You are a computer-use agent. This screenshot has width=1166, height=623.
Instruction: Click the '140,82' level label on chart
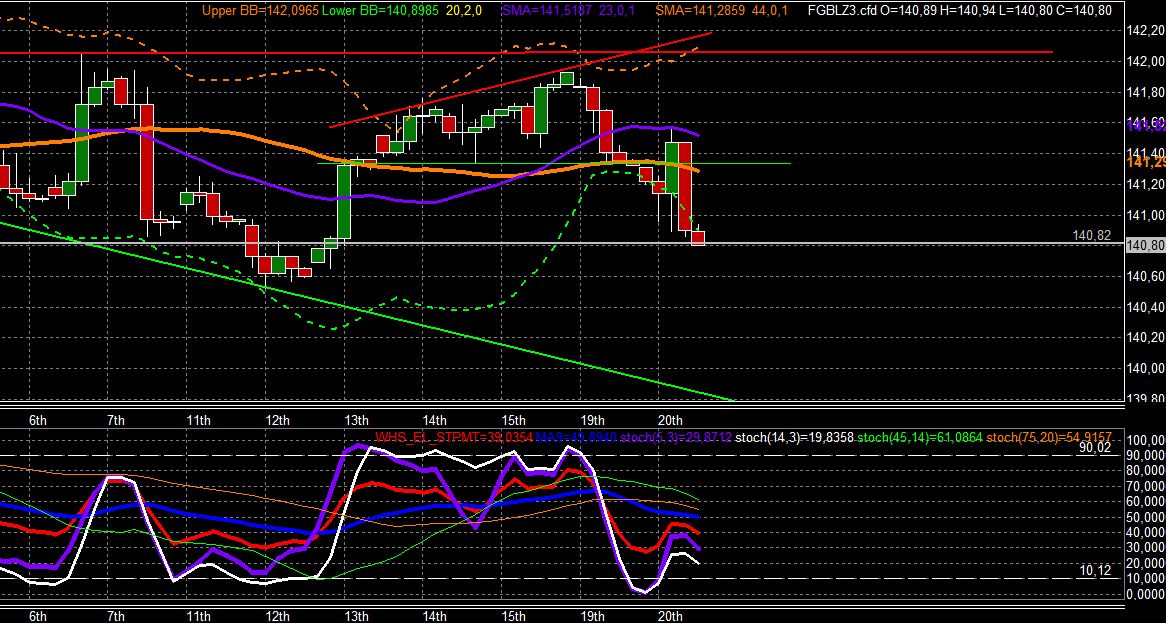pyautogui.click(x=1092, y=236)
